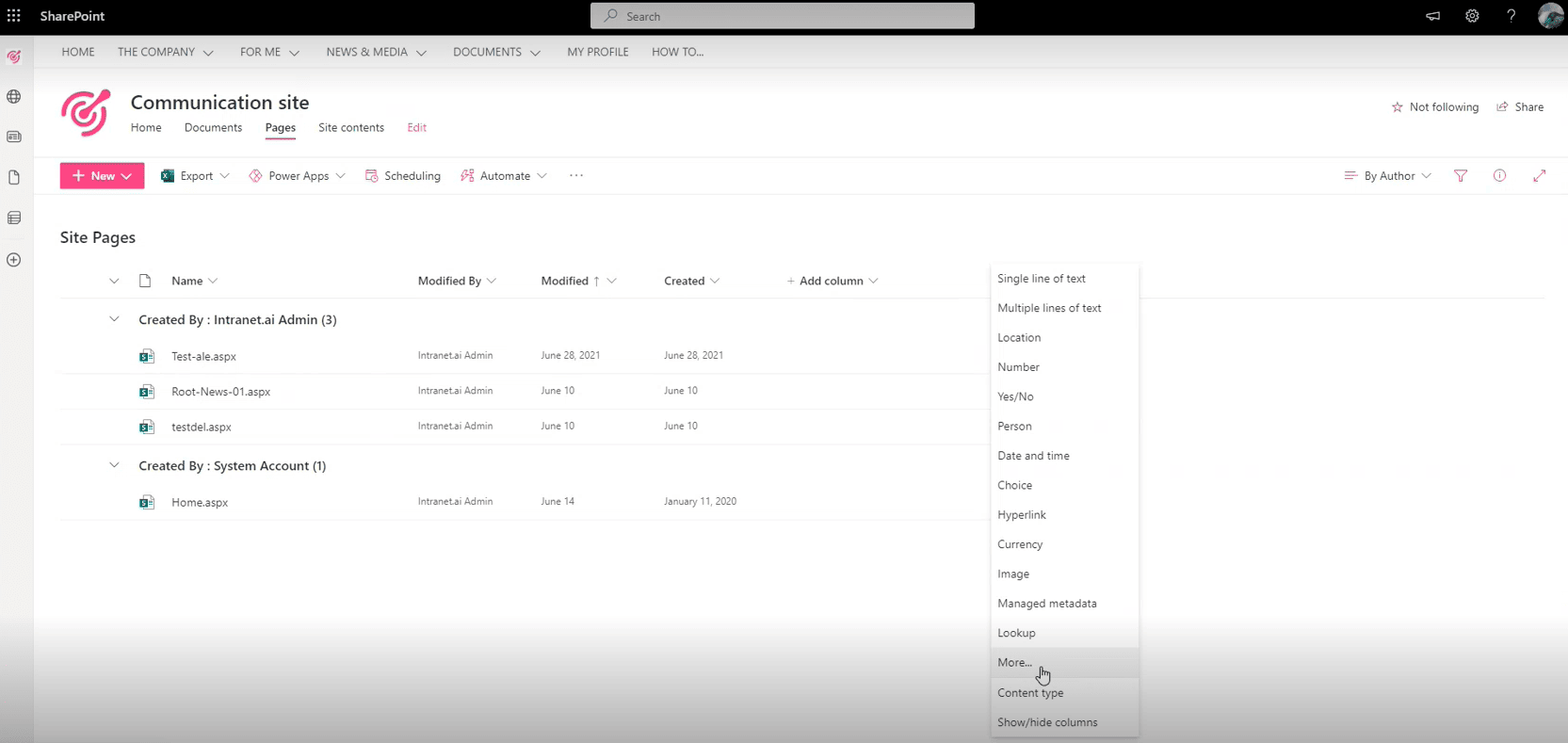Collapse the System Account group
This screenshot has height=743, width=1568.
[x=114, y=465]
